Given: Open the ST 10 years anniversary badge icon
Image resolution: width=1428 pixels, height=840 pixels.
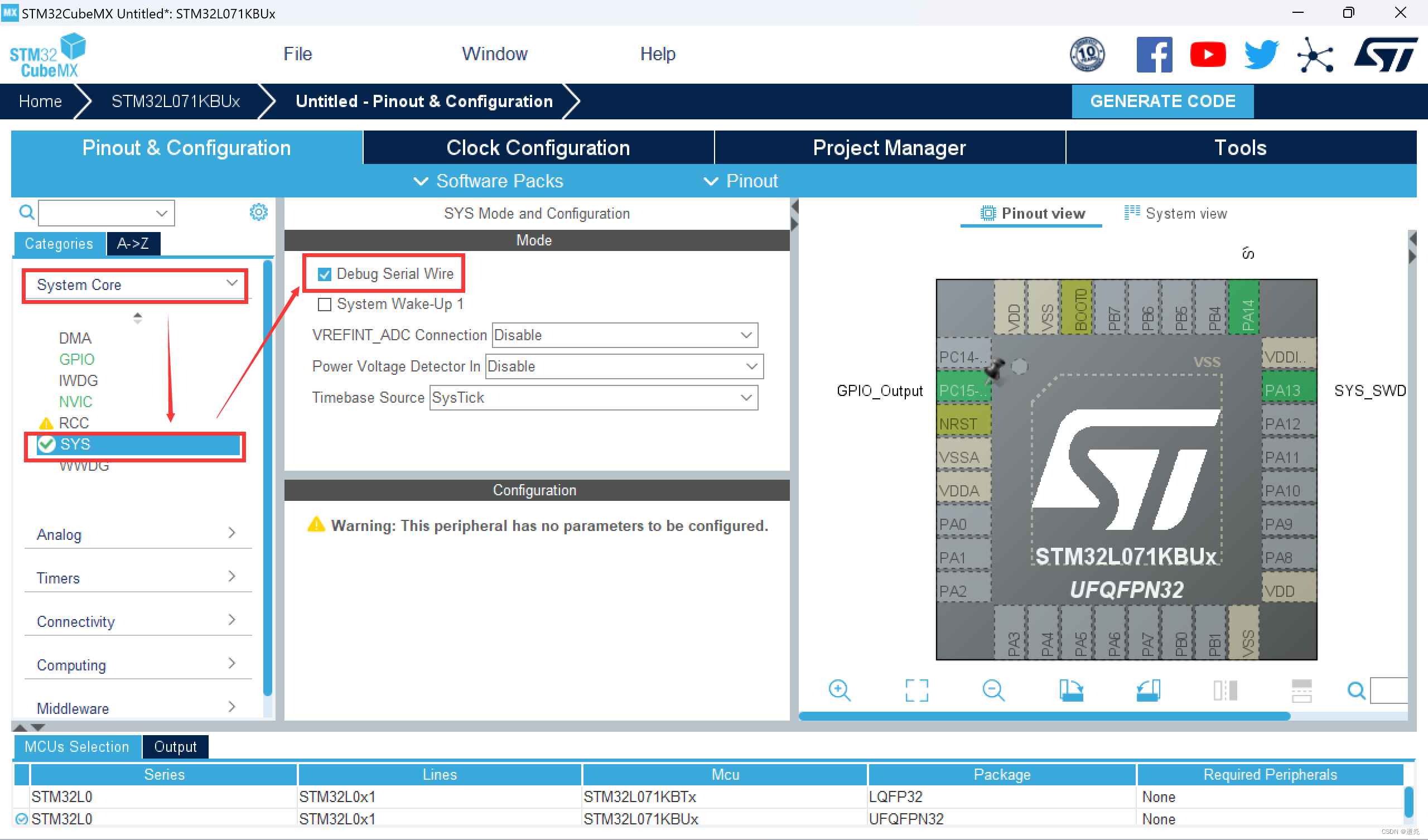Looking at the screenshot, I should 1086,55.
